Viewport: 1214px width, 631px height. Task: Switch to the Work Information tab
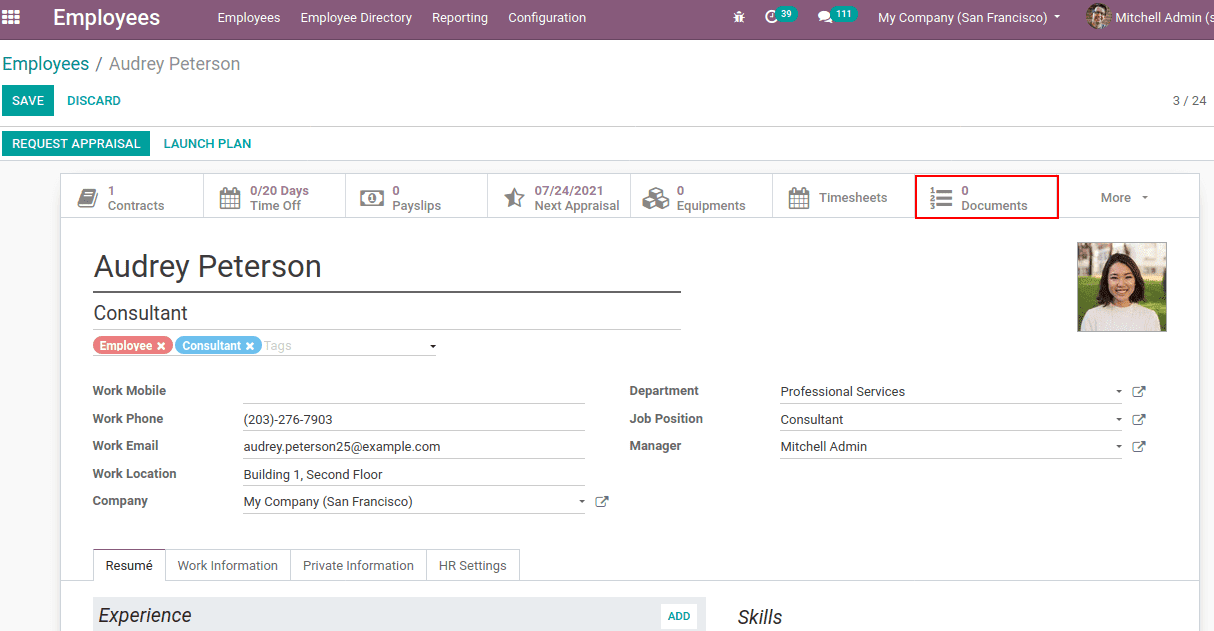click(228, 566)
